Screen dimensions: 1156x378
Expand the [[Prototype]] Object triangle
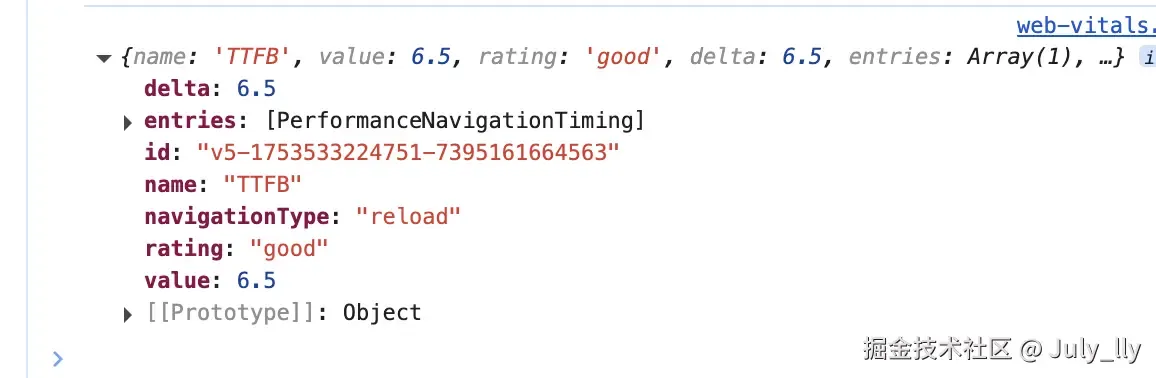coord(128,315)
